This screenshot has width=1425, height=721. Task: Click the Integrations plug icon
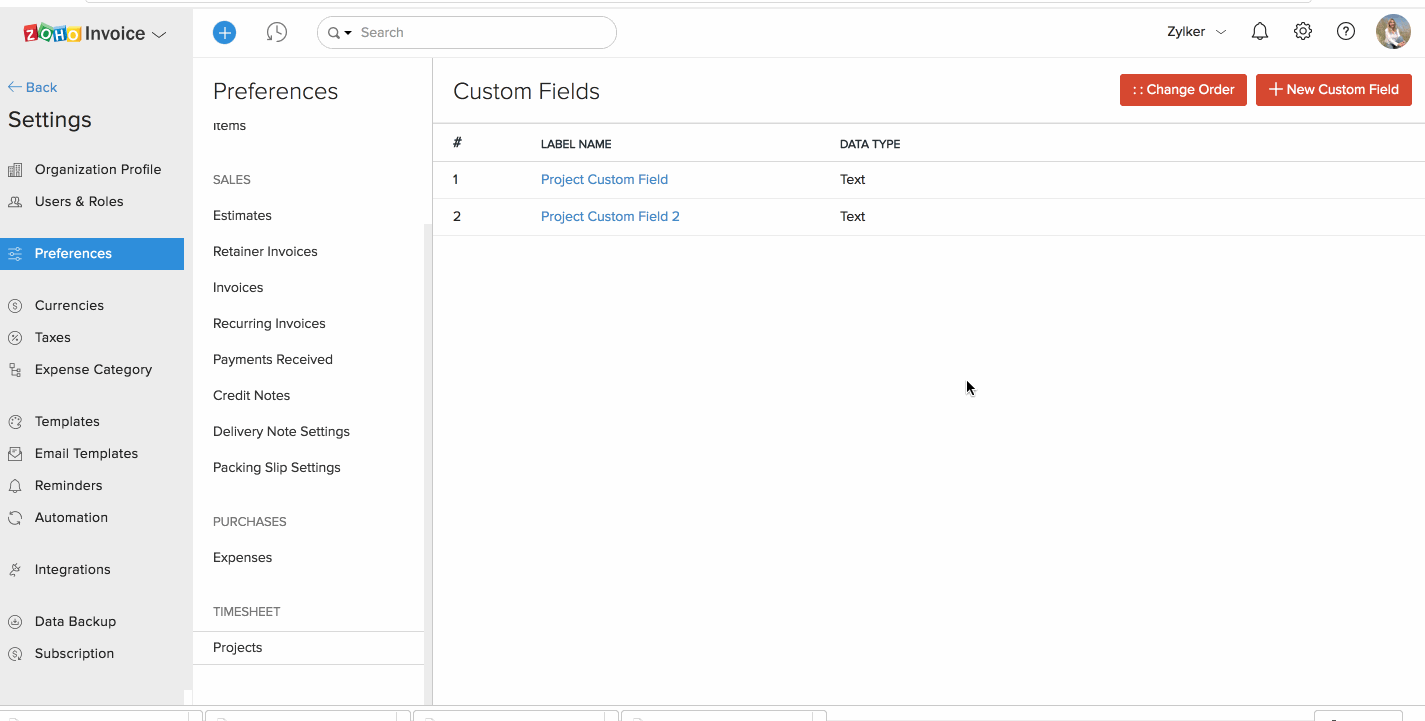(x=15, y=570)
